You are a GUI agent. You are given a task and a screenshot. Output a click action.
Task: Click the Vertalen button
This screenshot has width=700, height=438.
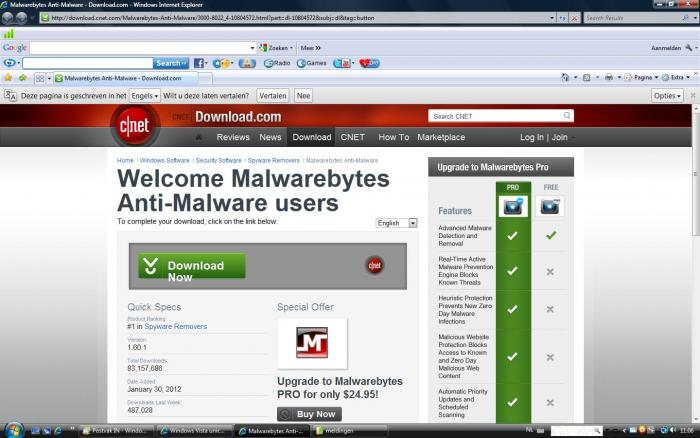click(x=272, y=96)
